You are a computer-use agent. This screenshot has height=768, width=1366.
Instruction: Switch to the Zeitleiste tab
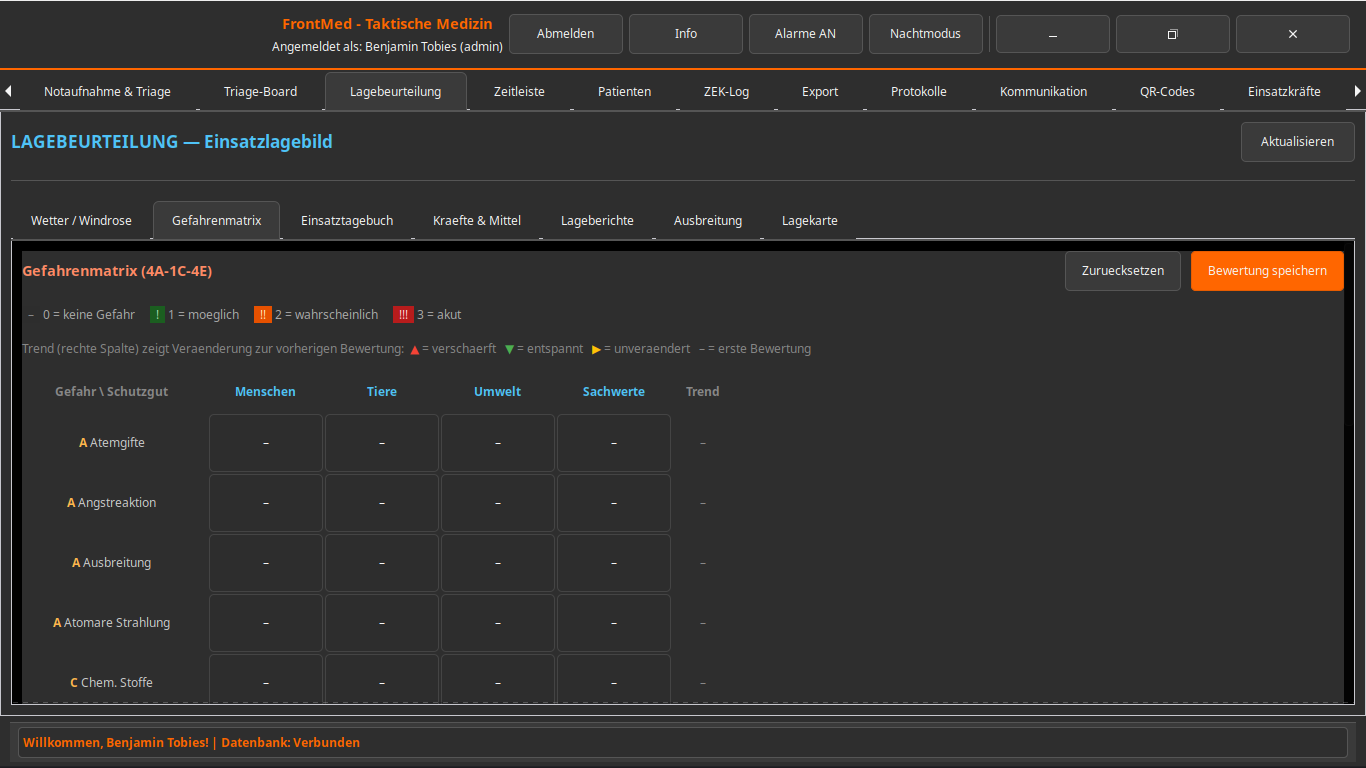pos(519,92)
